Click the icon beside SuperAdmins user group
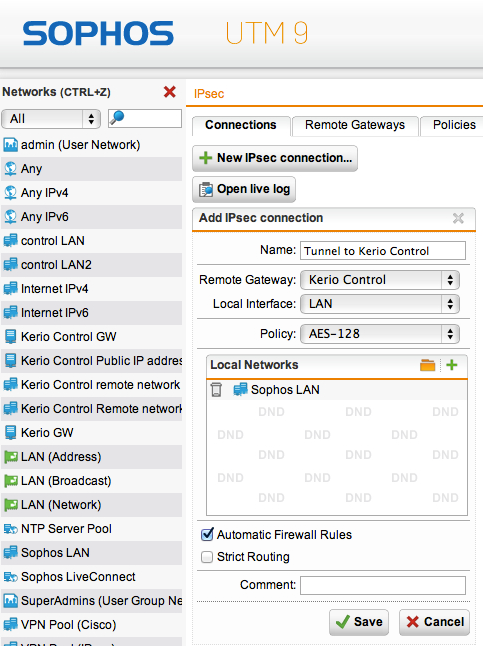This screenshot has width=483, height=646. click(x=10, y=600)
